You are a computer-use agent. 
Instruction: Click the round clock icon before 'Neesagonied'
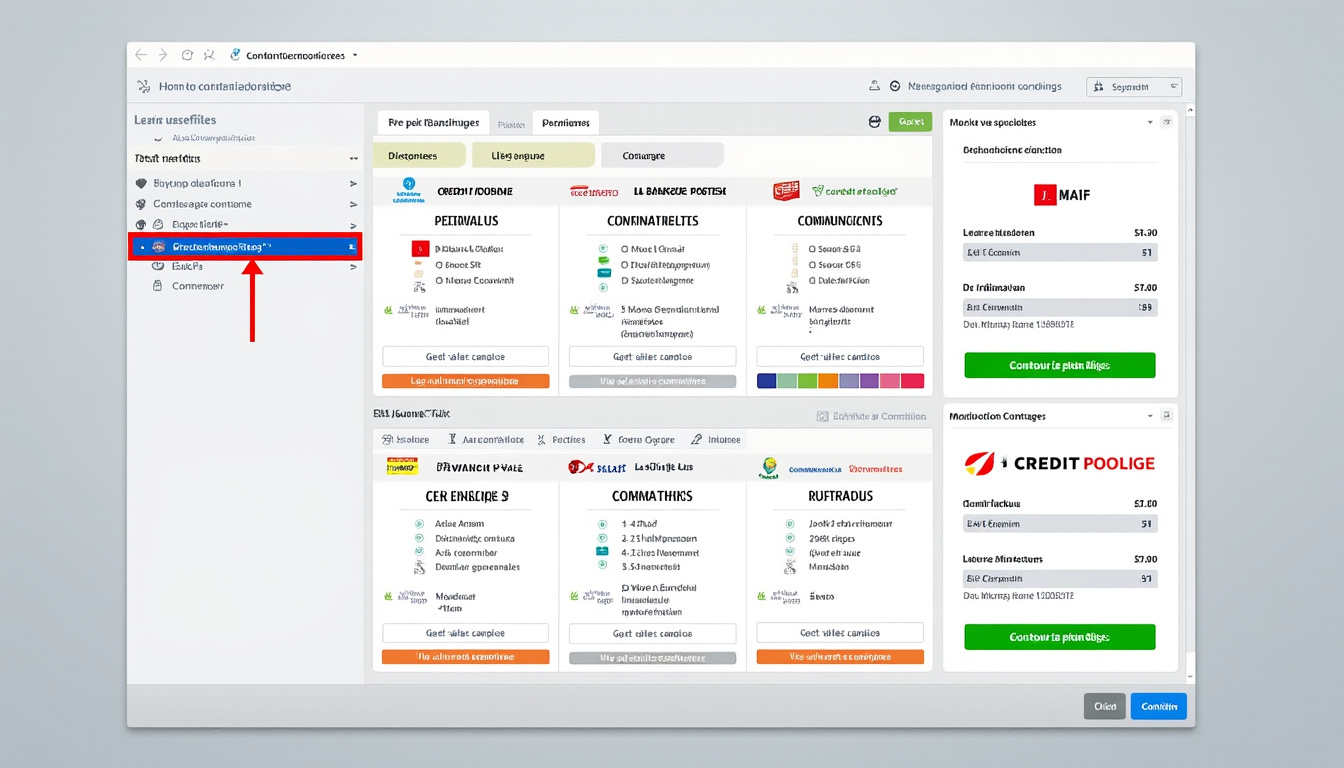pyautogui.click(x=895, y=86)
